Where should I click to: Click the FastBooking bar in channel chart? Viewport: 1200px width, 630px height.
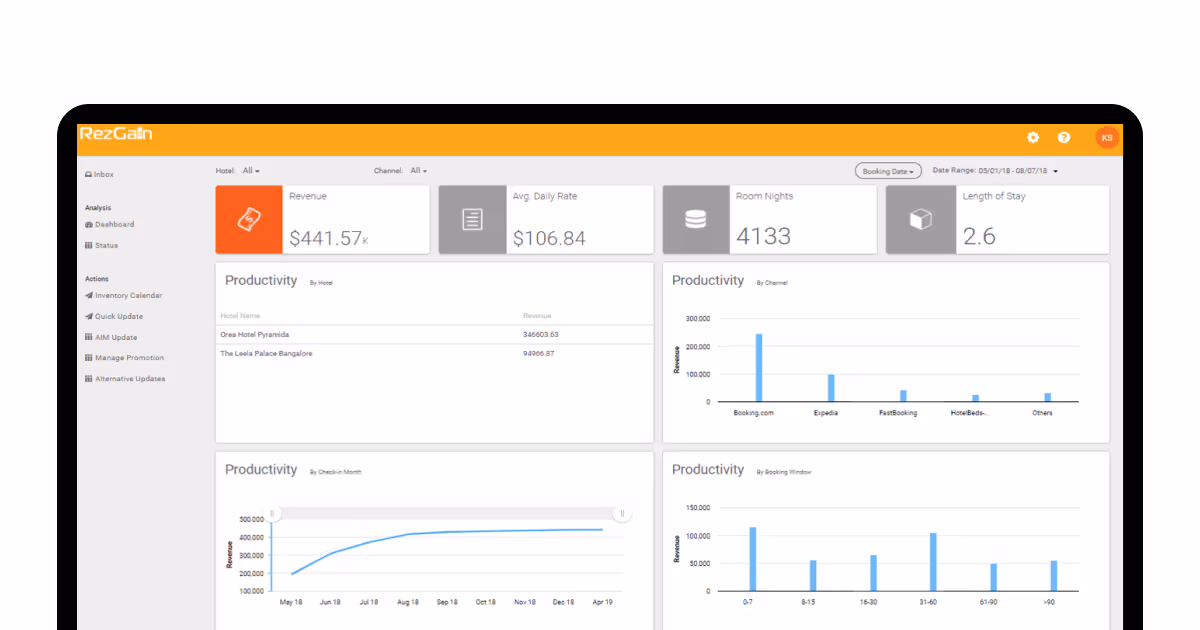click(903, 396)
